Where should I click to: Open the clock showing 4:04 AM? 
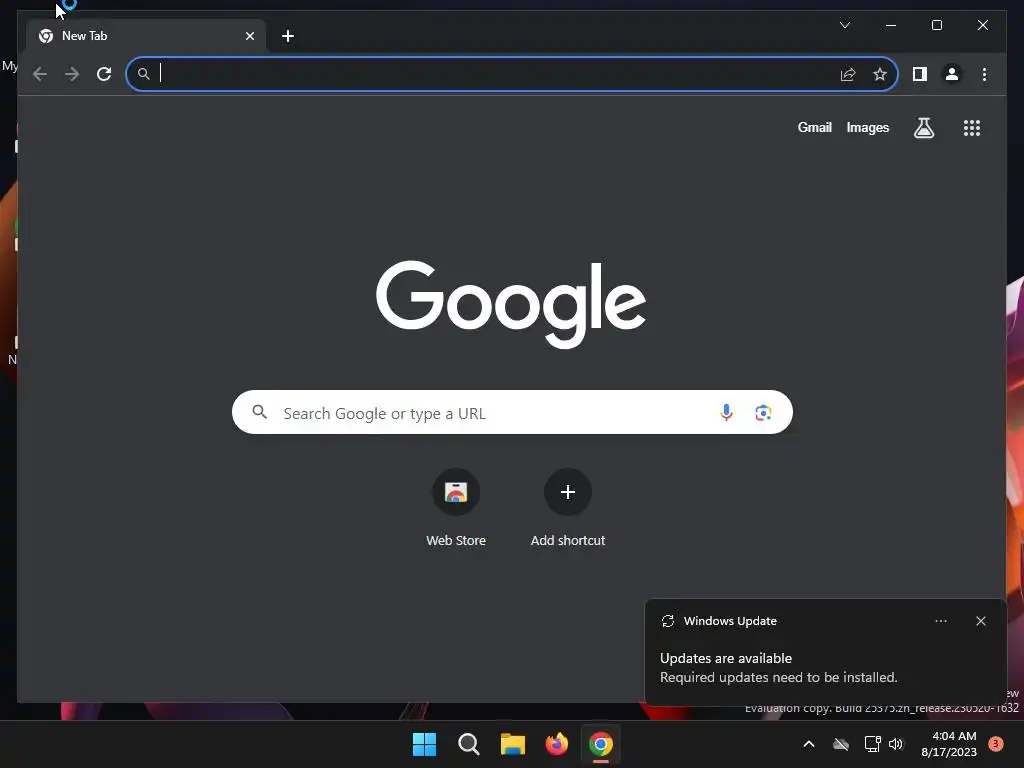point(949,744)
